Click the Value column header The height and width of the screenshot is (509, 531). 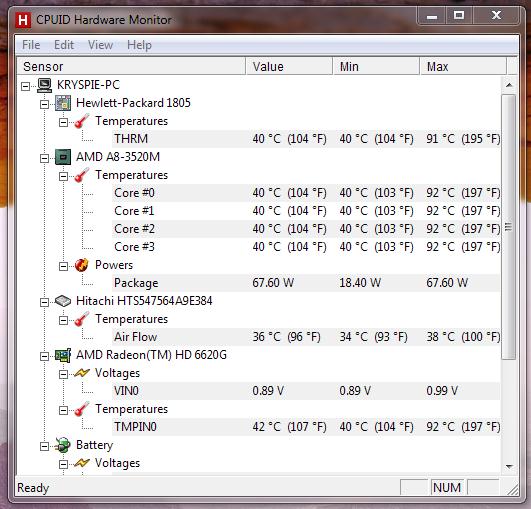(289, 66)
